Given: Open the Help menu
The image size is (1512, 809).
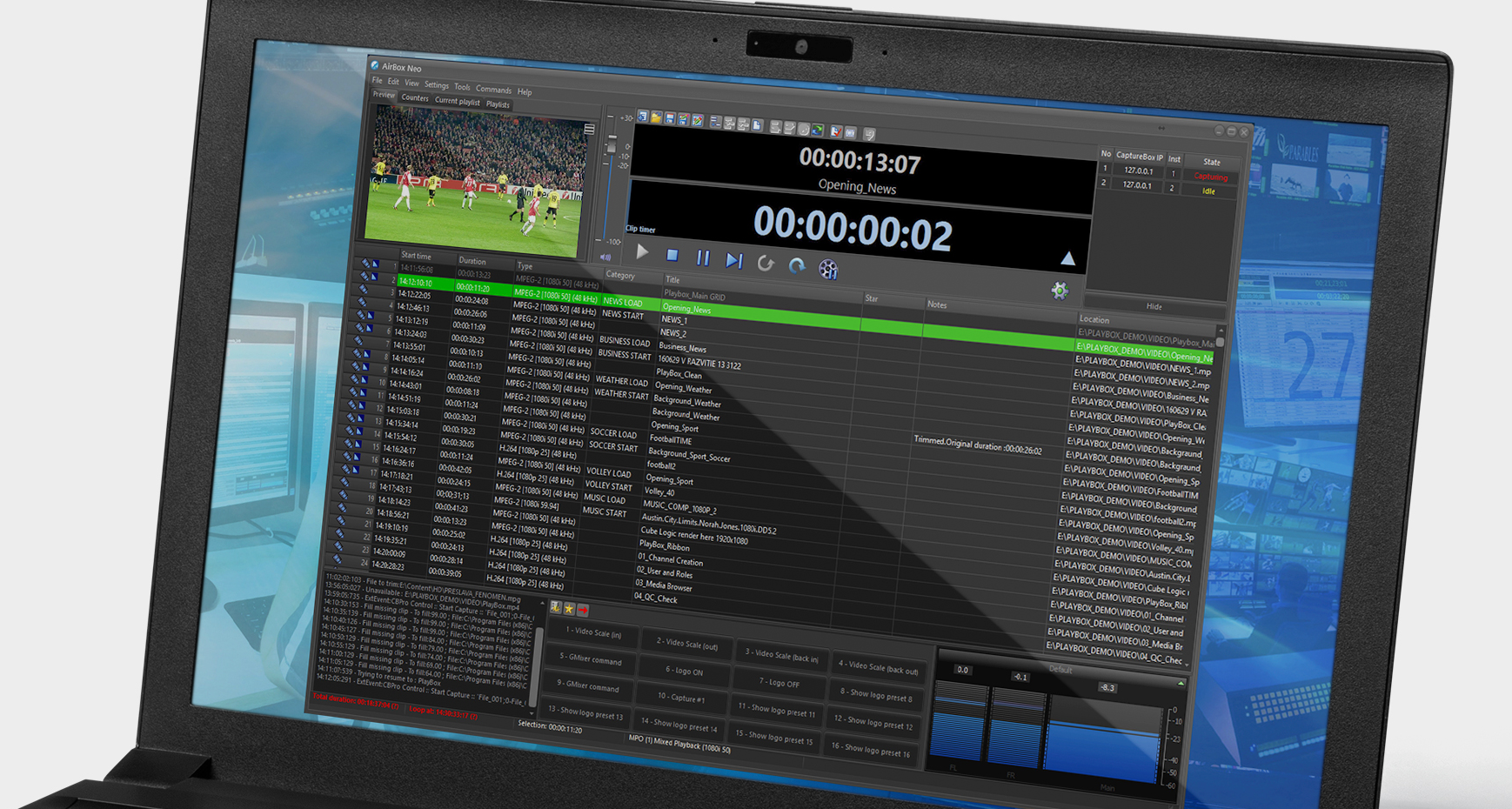Looking at the screenshot, I should [x=525, y=91].
